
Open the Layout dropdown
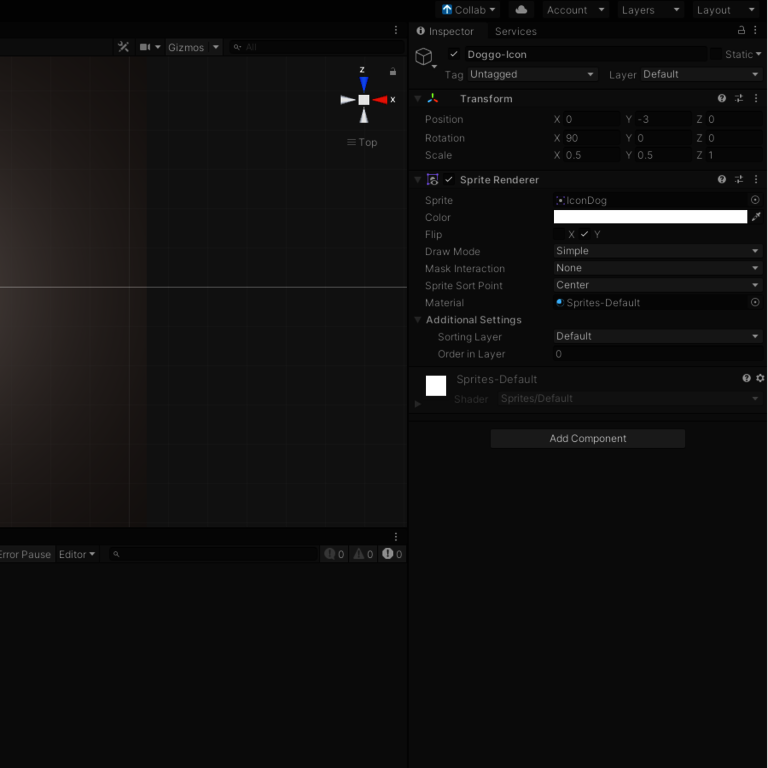(x=726, y=10)
